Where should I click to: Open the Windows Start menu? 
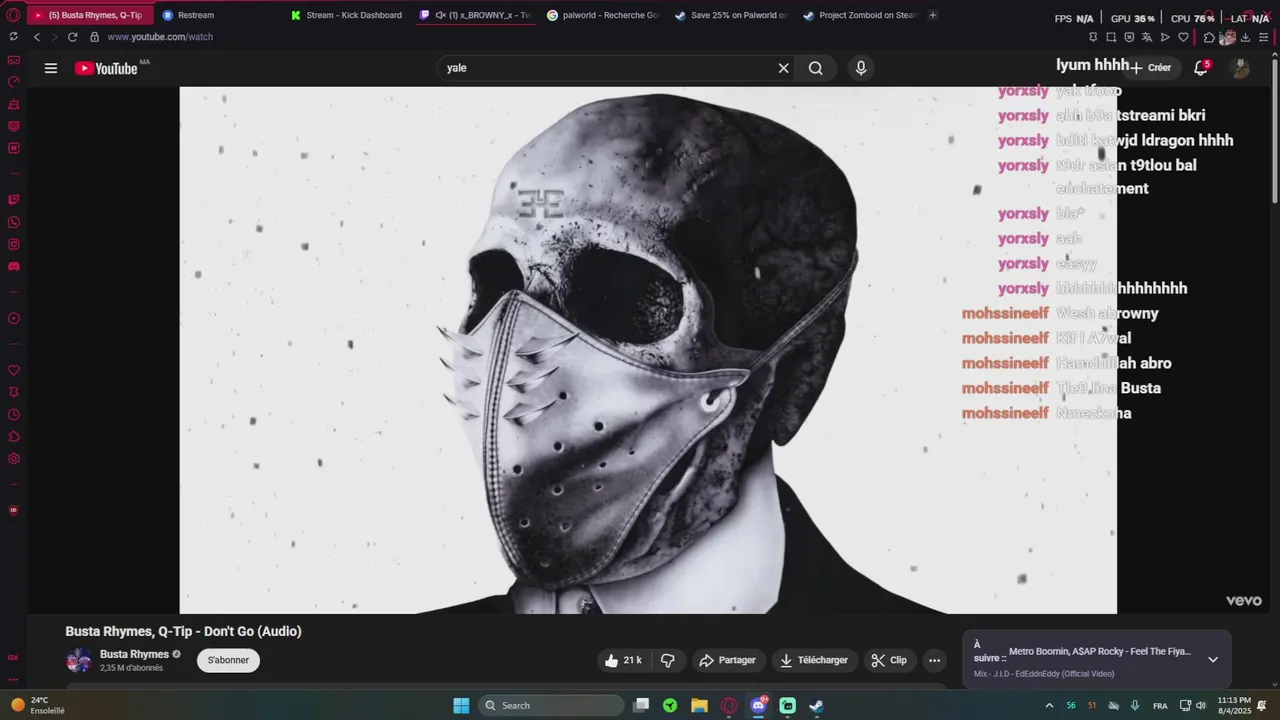[461, 705]
